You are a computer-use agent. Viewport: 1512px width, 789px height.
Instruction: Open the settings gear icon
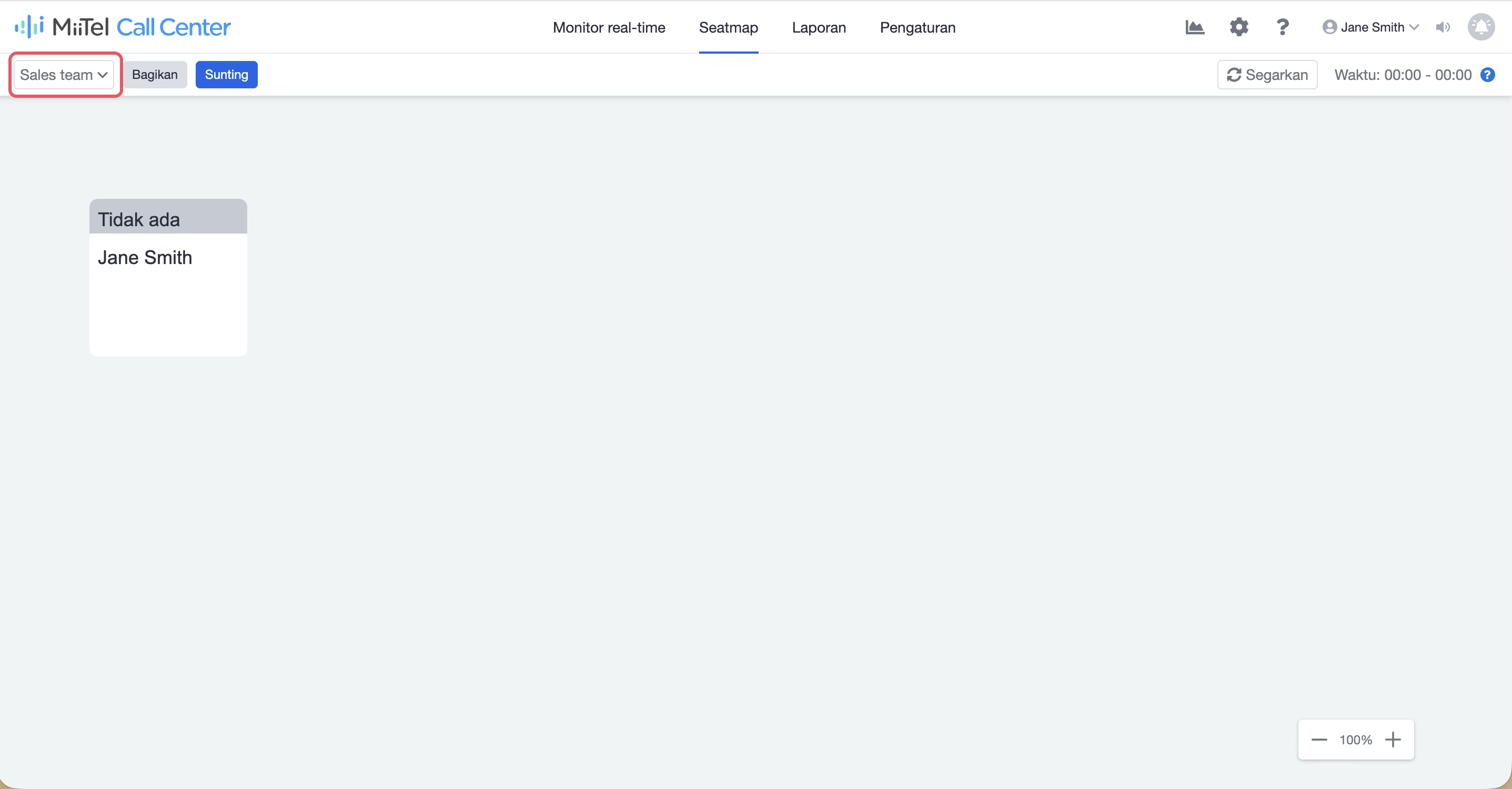(x=1238, y=27)
